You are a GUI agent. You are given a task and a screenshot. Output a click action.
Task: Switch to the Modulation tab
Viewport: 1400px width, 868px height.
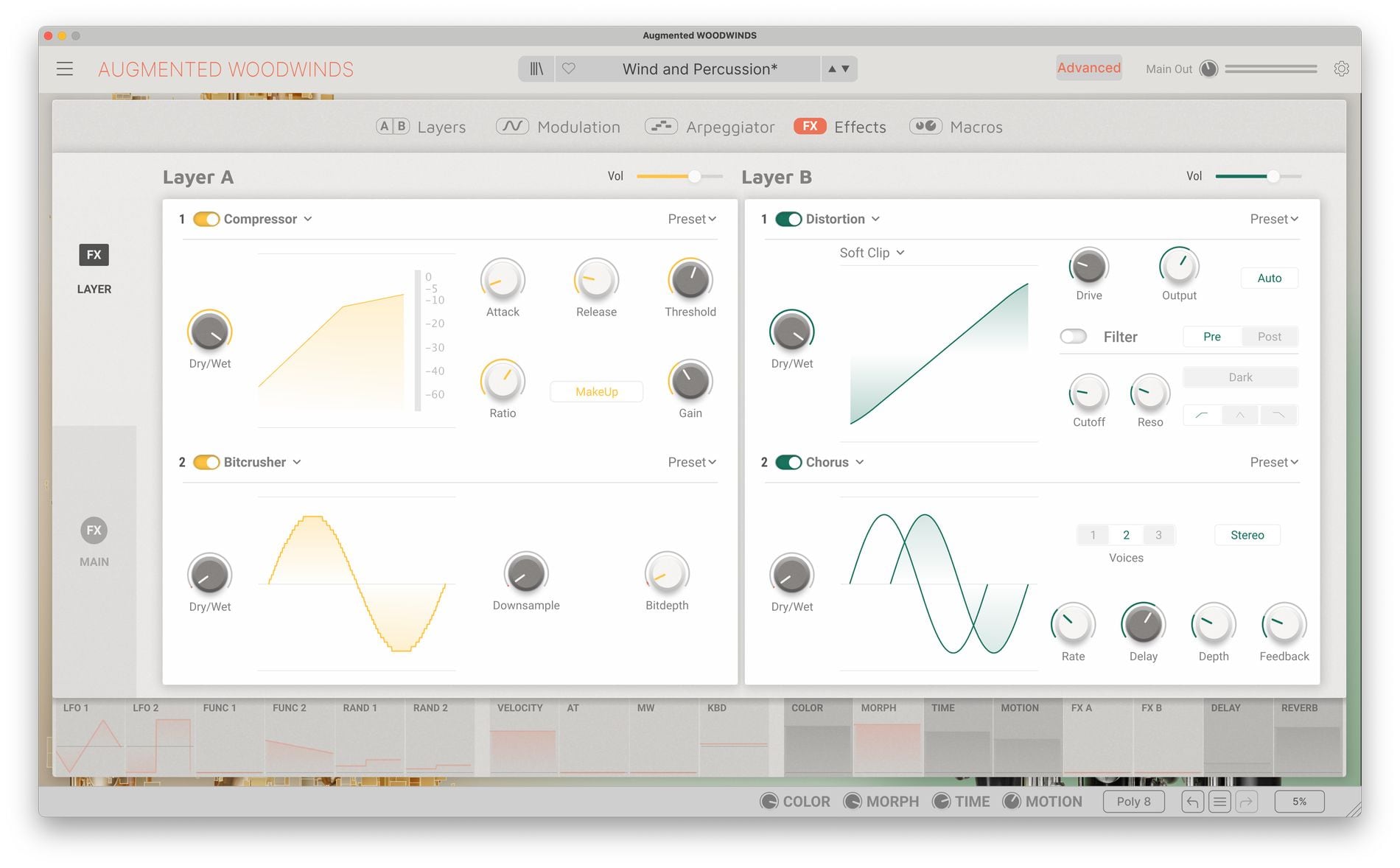558,127
